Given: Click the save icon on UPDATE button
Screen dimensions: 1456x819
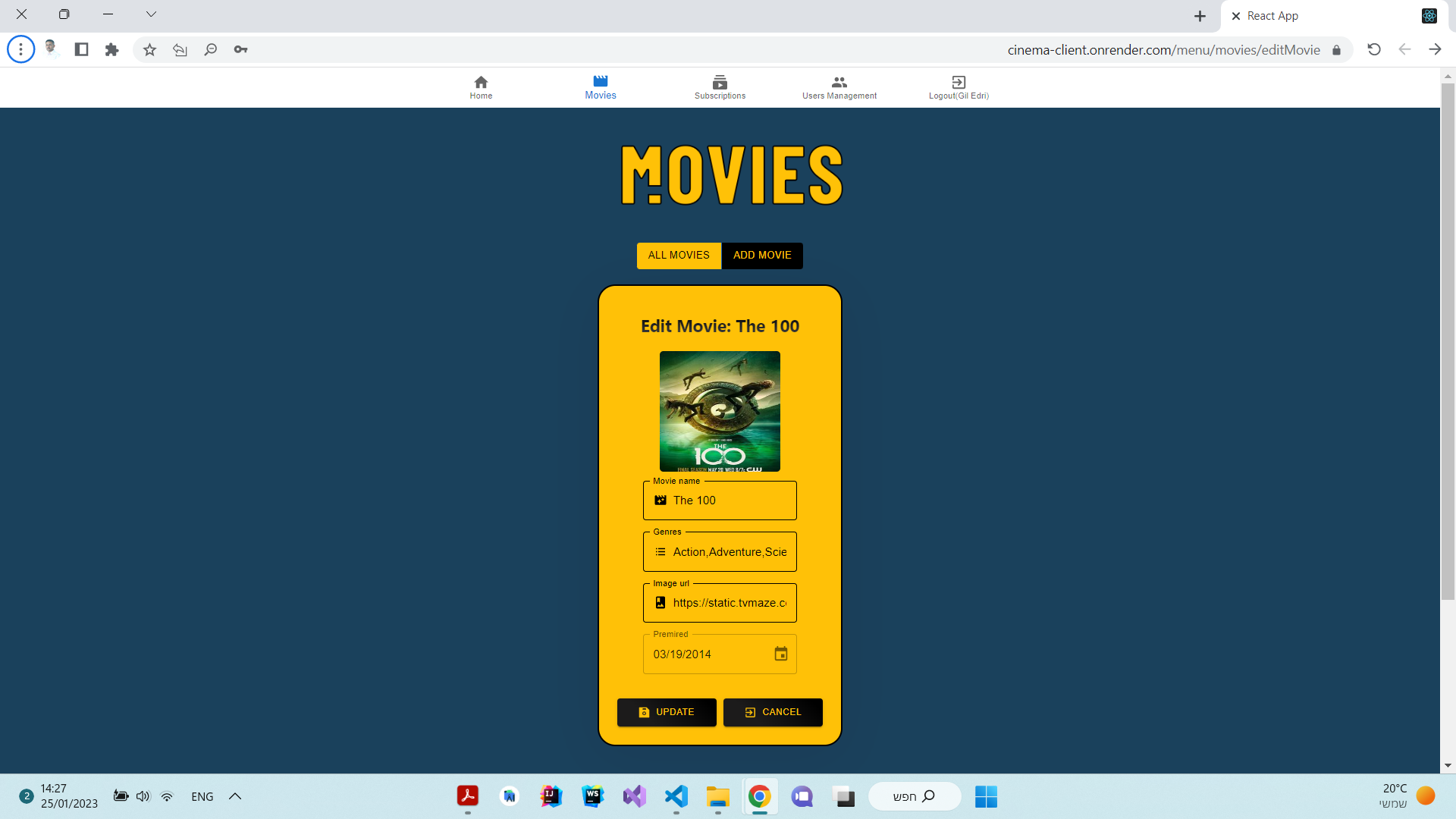Looking at the screenshot, I should click(643, 712).
